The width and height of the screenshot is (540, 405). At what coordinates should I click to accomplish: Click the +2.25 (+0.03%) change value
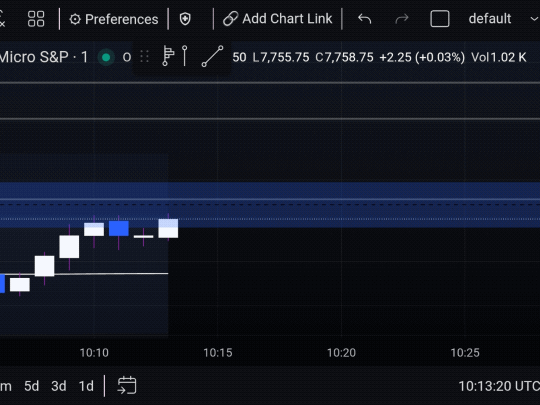click(422, 57)
